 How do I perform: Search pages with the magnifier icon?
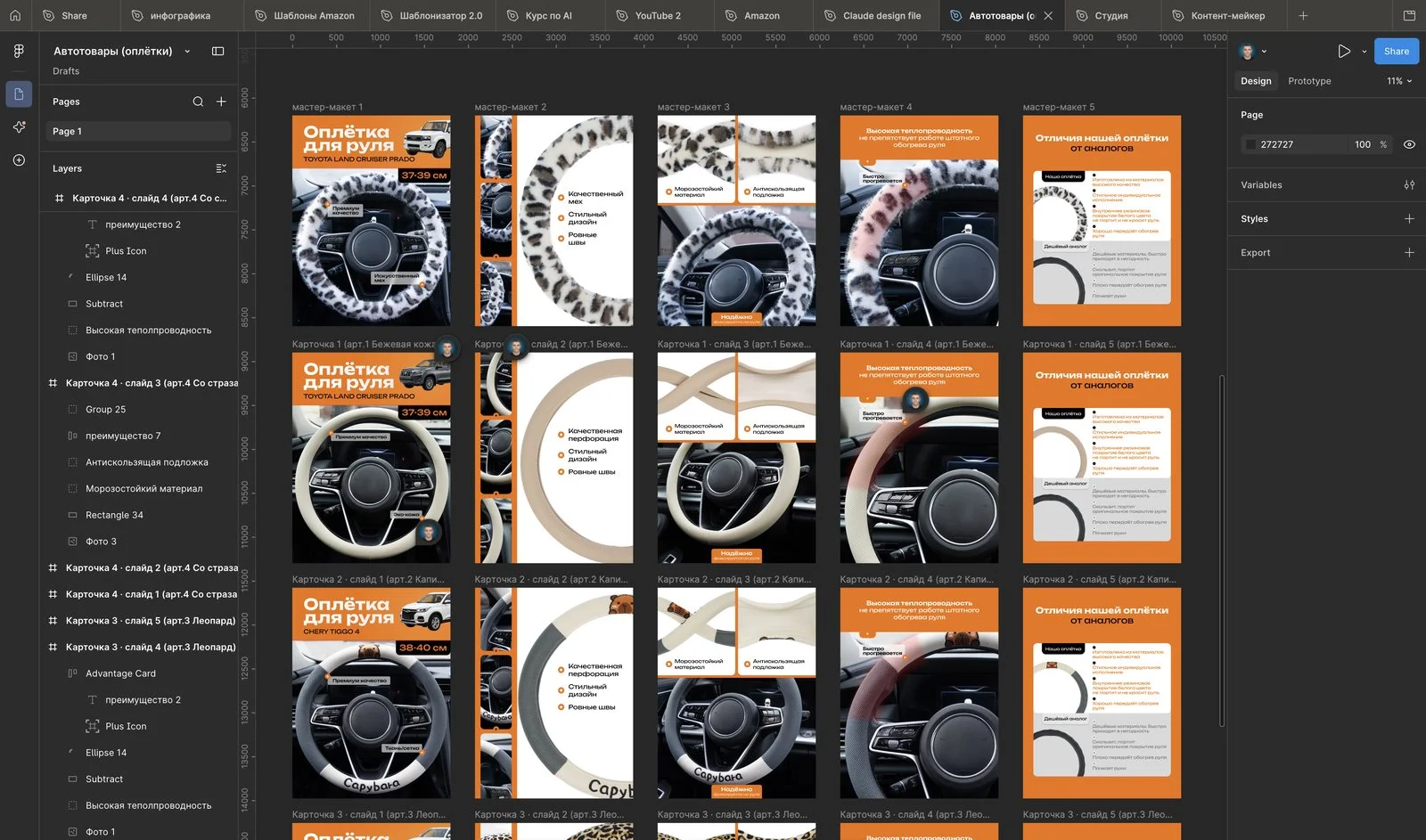pos(198,102)
